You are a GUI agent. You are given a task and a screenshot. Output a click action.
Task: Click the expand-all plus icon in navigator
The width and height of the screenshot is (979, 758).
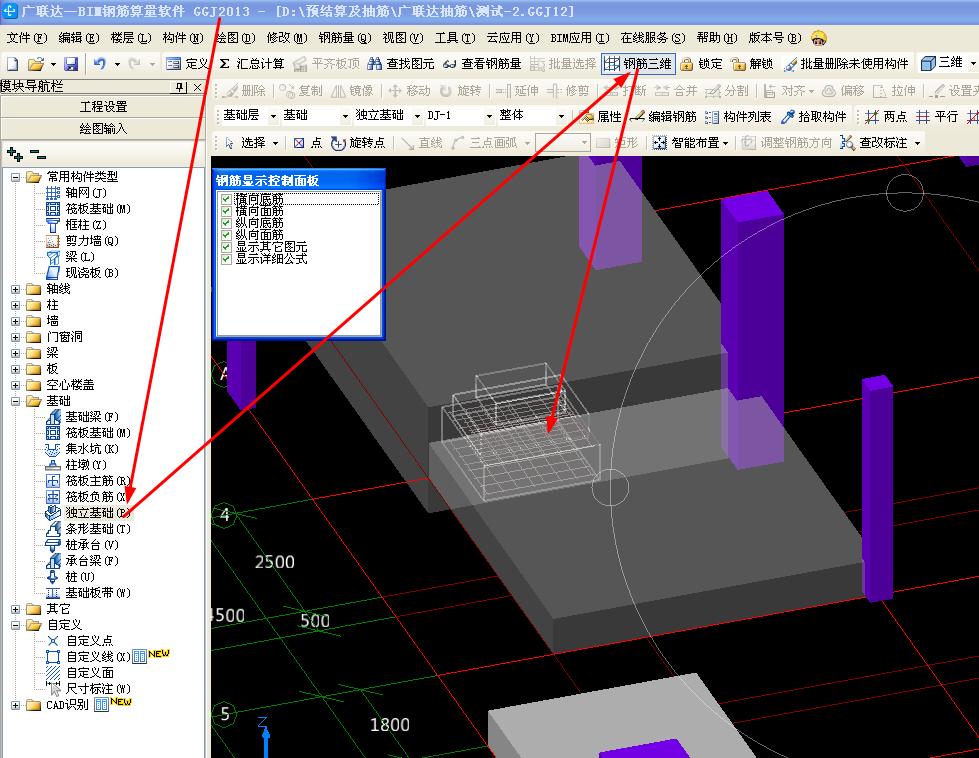pyautogui.click(x=15, y=153)
